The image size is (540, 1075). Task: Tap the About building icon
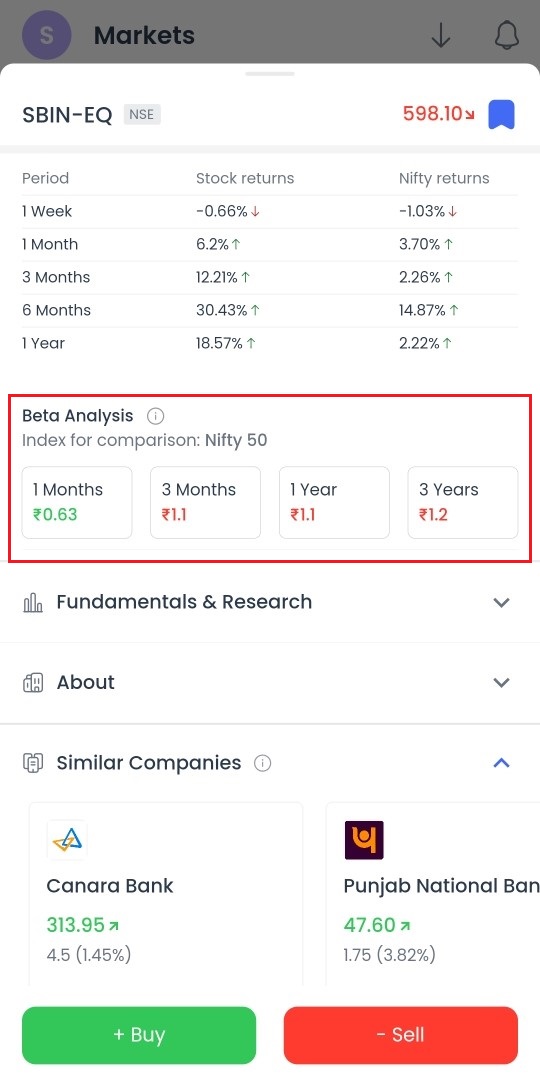pyautogui.click(x=33, y=683)
